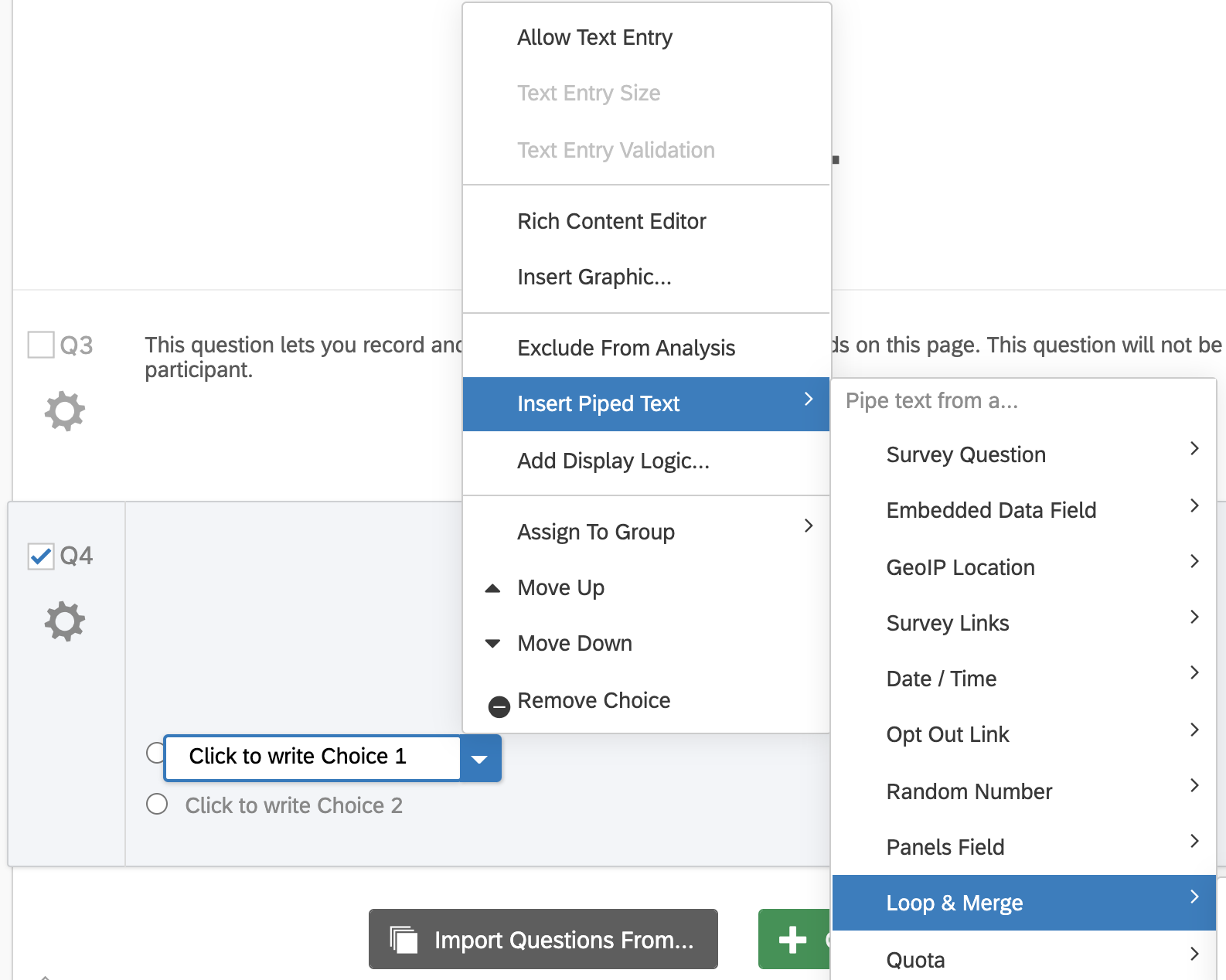Tick the Q3 question checkbox
Image resolution: width=1226 pixels, height=980 pixels.
(x=41, y=345)
